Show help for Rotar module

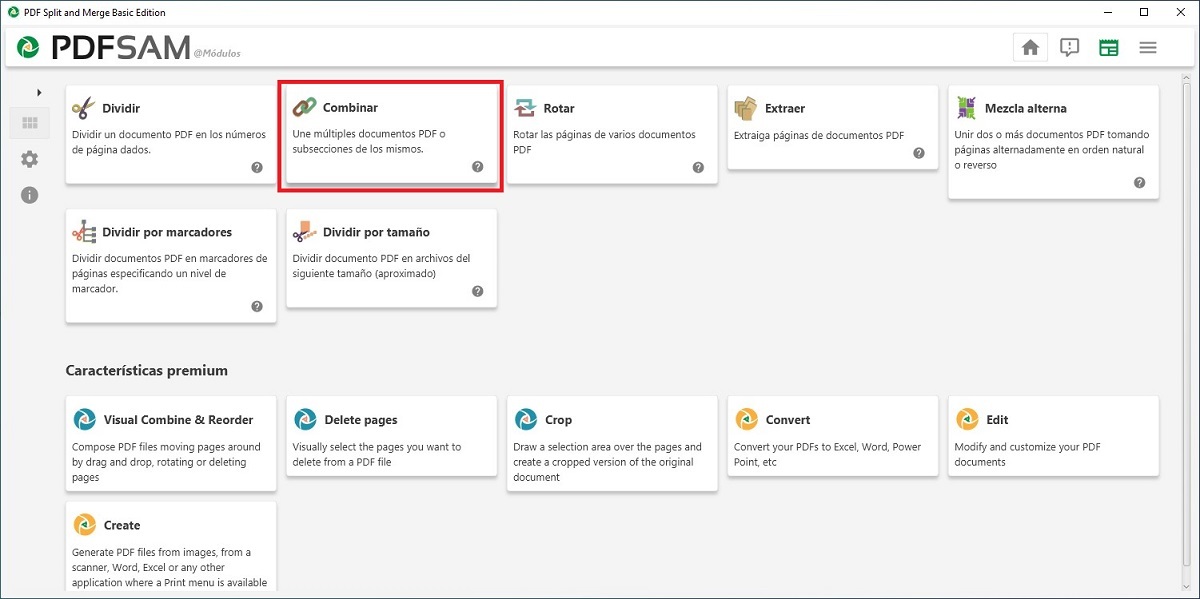tap(698, 168)
